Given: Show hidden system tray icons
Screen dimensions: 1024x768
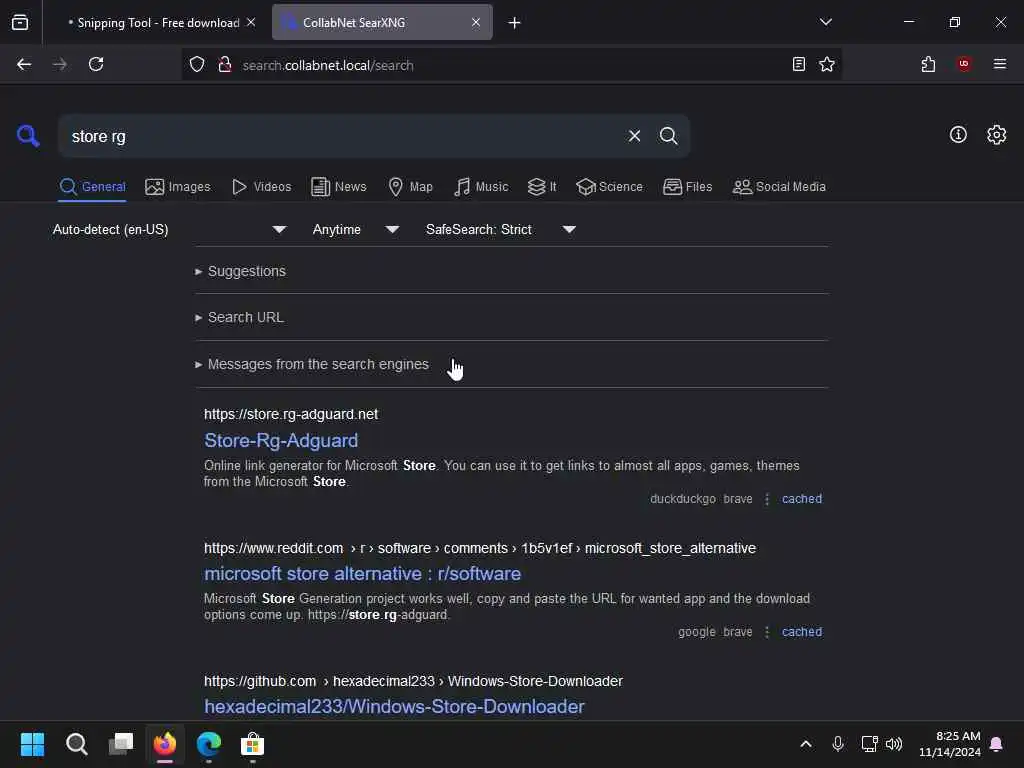Looking at the screenshot, I should pyautogui.click(x=806, y=744).
